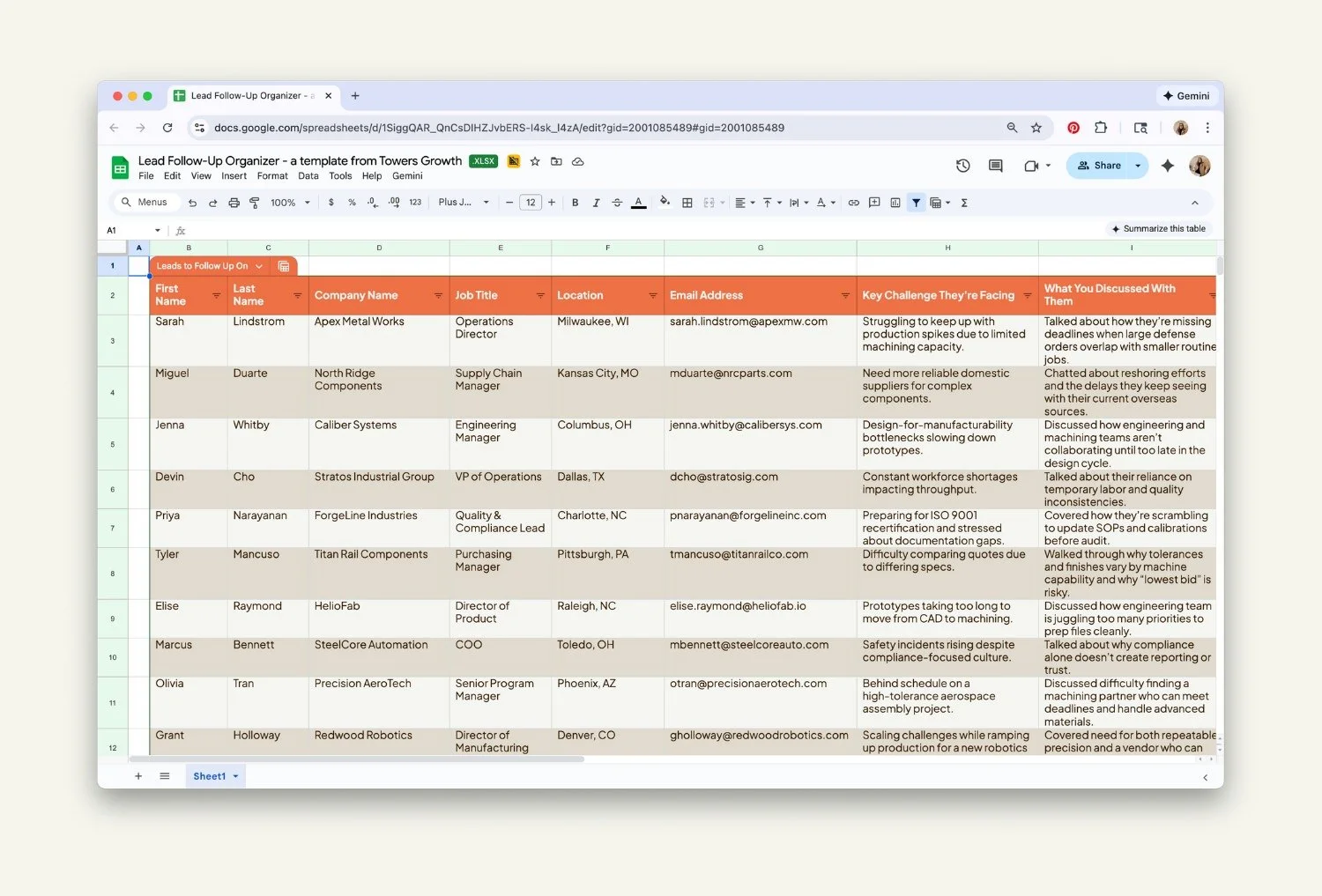Undo the last action
This screenshot has height=896, width=1322.
[192, 203]
